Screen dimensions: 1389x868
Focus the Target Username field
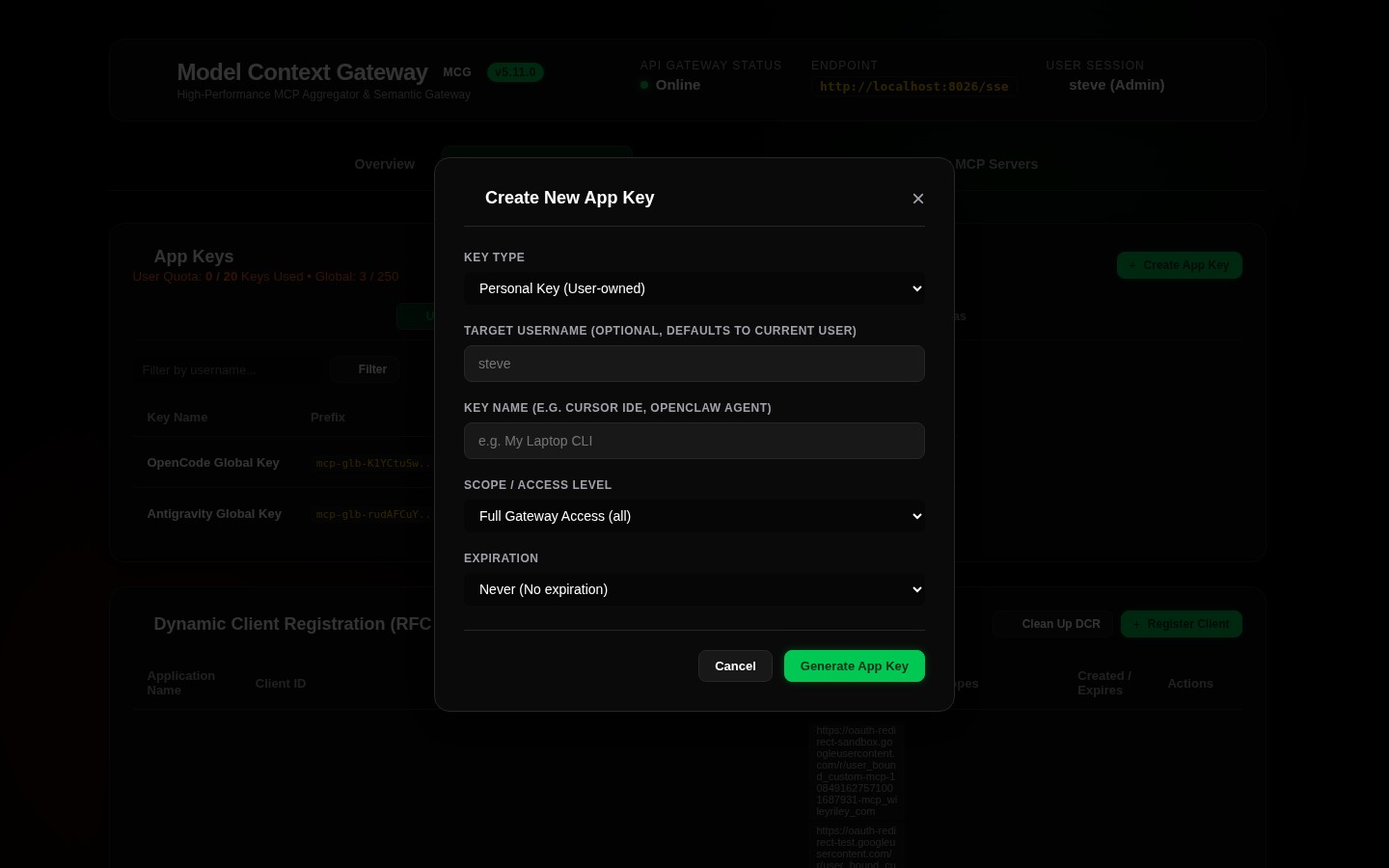tap(694, 364)
